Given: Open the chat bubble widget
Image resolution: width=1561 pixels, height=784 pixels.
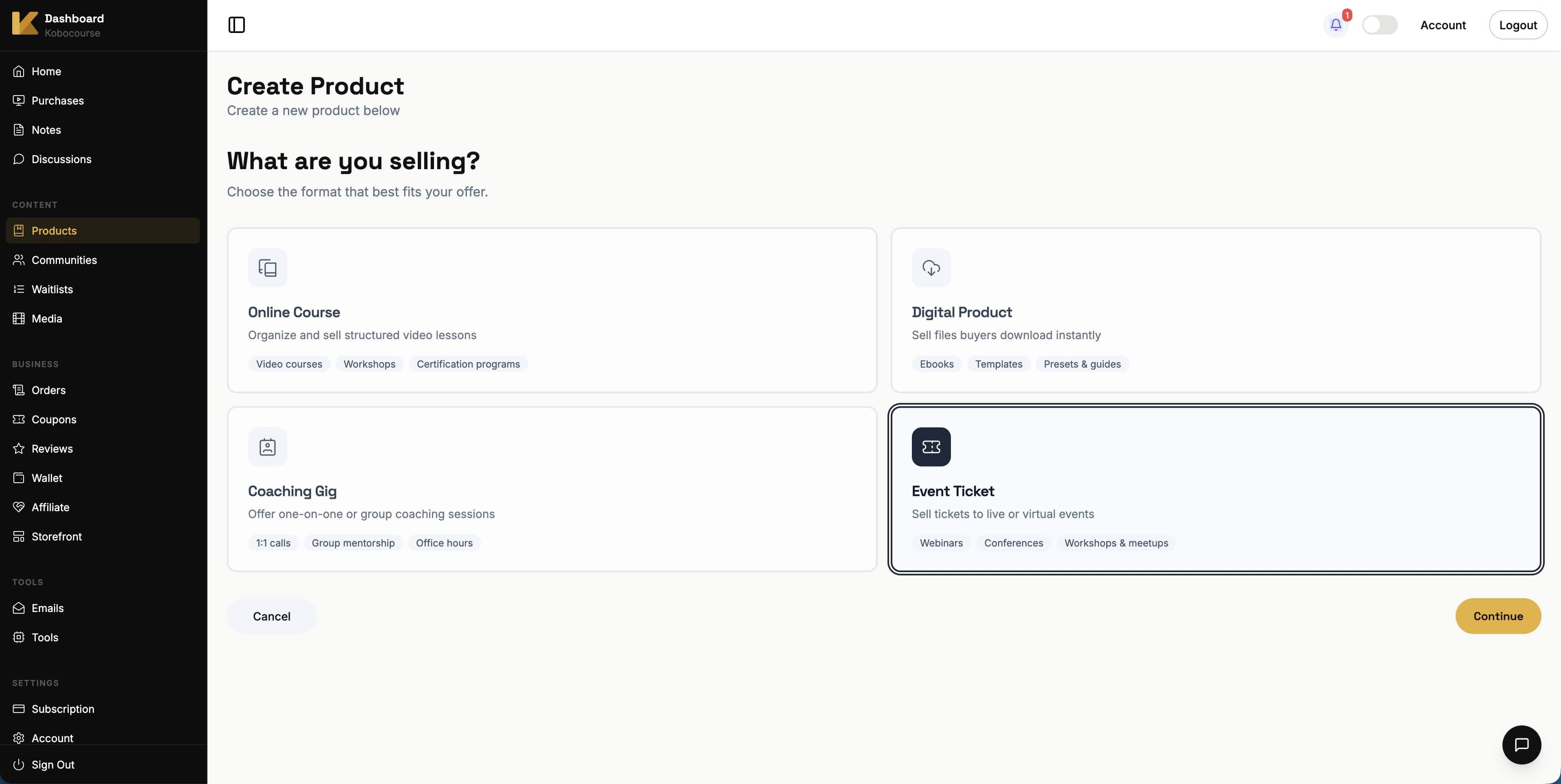Looking at the screenshot, I should coord(1521,745).
